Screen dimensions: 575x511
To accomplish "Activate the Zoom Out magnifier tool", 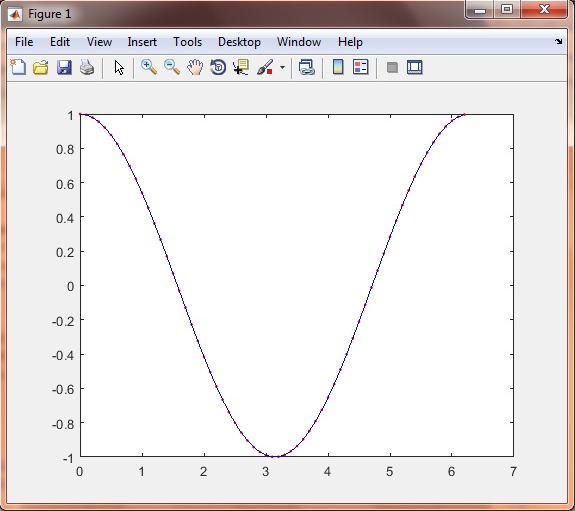I will [x=172, y=67].
